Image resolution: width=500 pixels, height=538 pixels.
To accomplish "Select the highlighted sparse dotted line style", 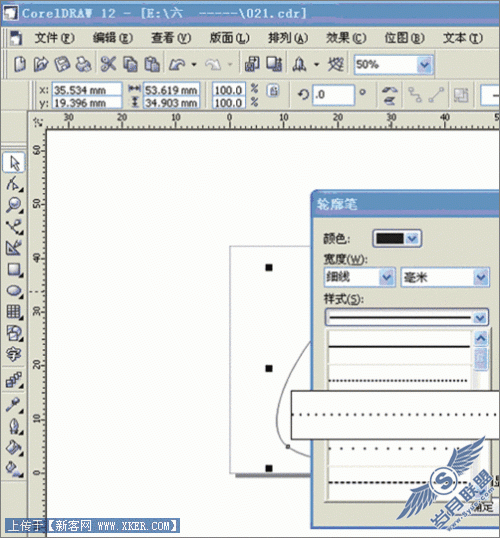I will (x=395, y=415).
